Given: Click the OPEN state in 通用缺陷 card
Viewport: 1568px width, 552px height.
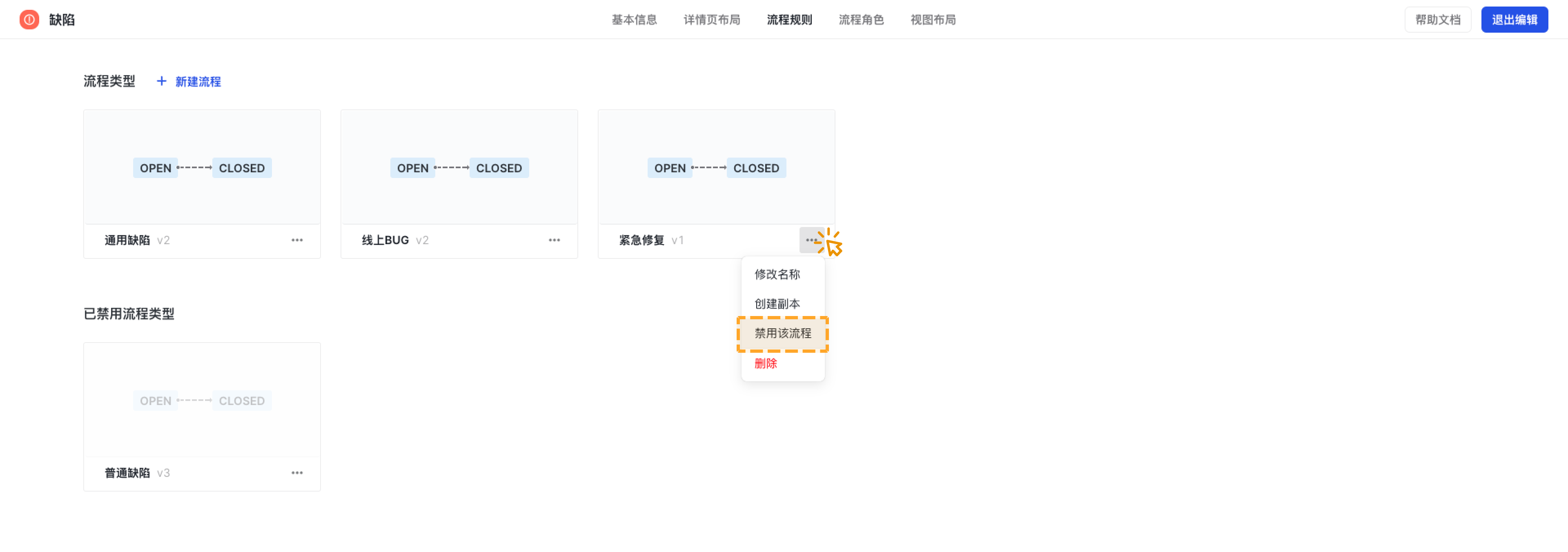Looking at the screenshot, I should point(155,168).
